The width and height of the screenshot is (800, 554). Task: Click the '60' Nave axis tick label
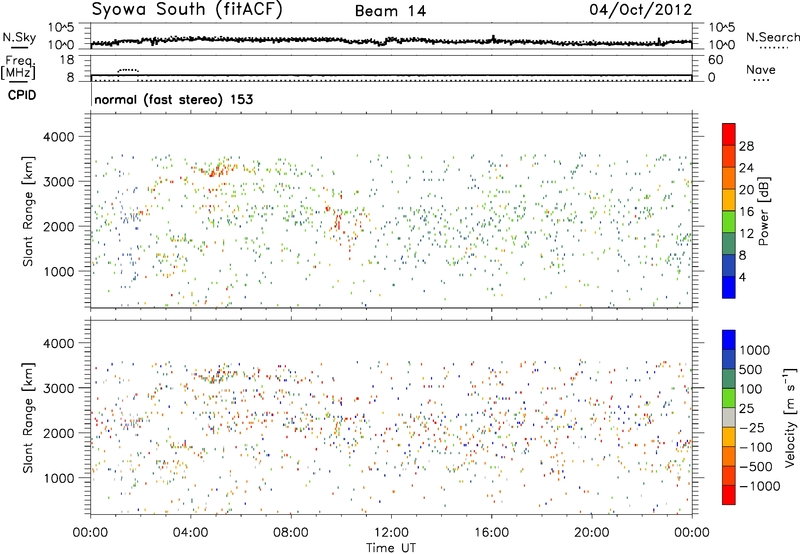coord(715,60)
